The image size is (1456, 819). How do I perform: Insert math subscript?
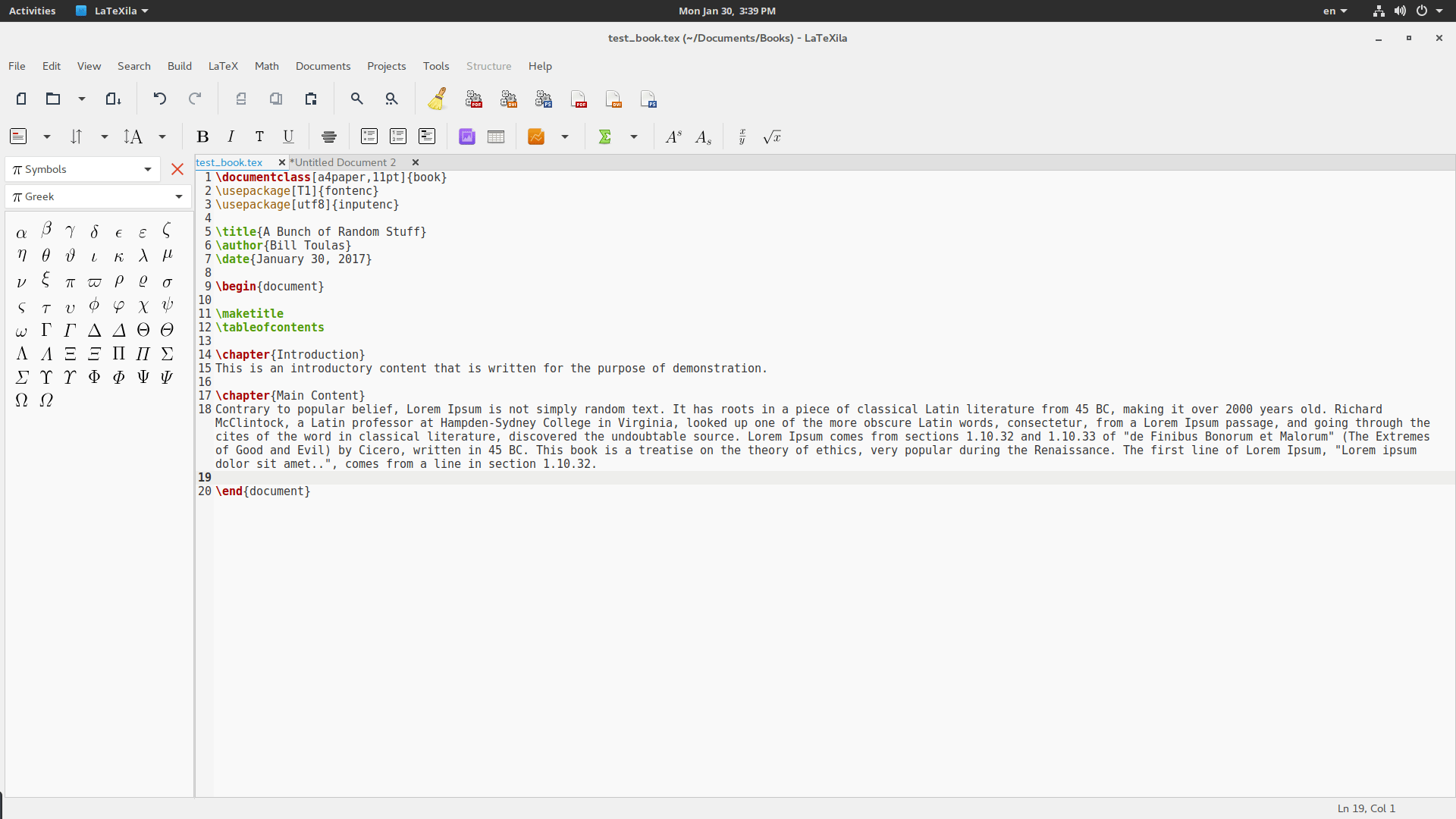[703, 136]
